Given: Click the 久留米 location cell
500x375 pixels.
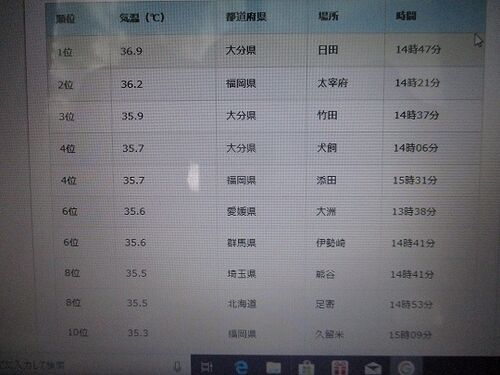Looking at the screenshot, I should 329,334.
